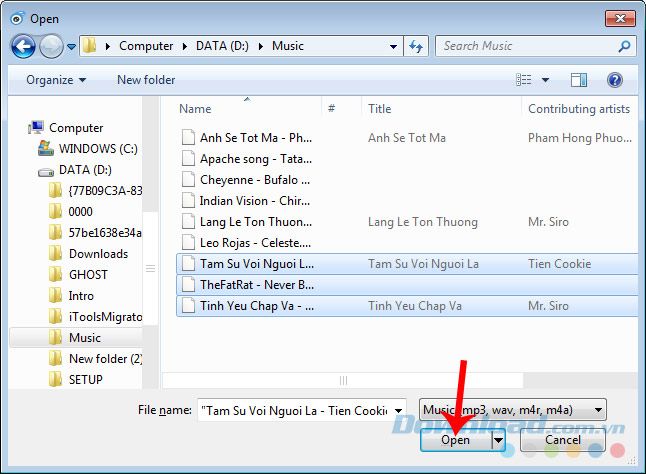The image size is (646, 474).
Task: Open the Organize menu
Action: click(x=56, y=80)
